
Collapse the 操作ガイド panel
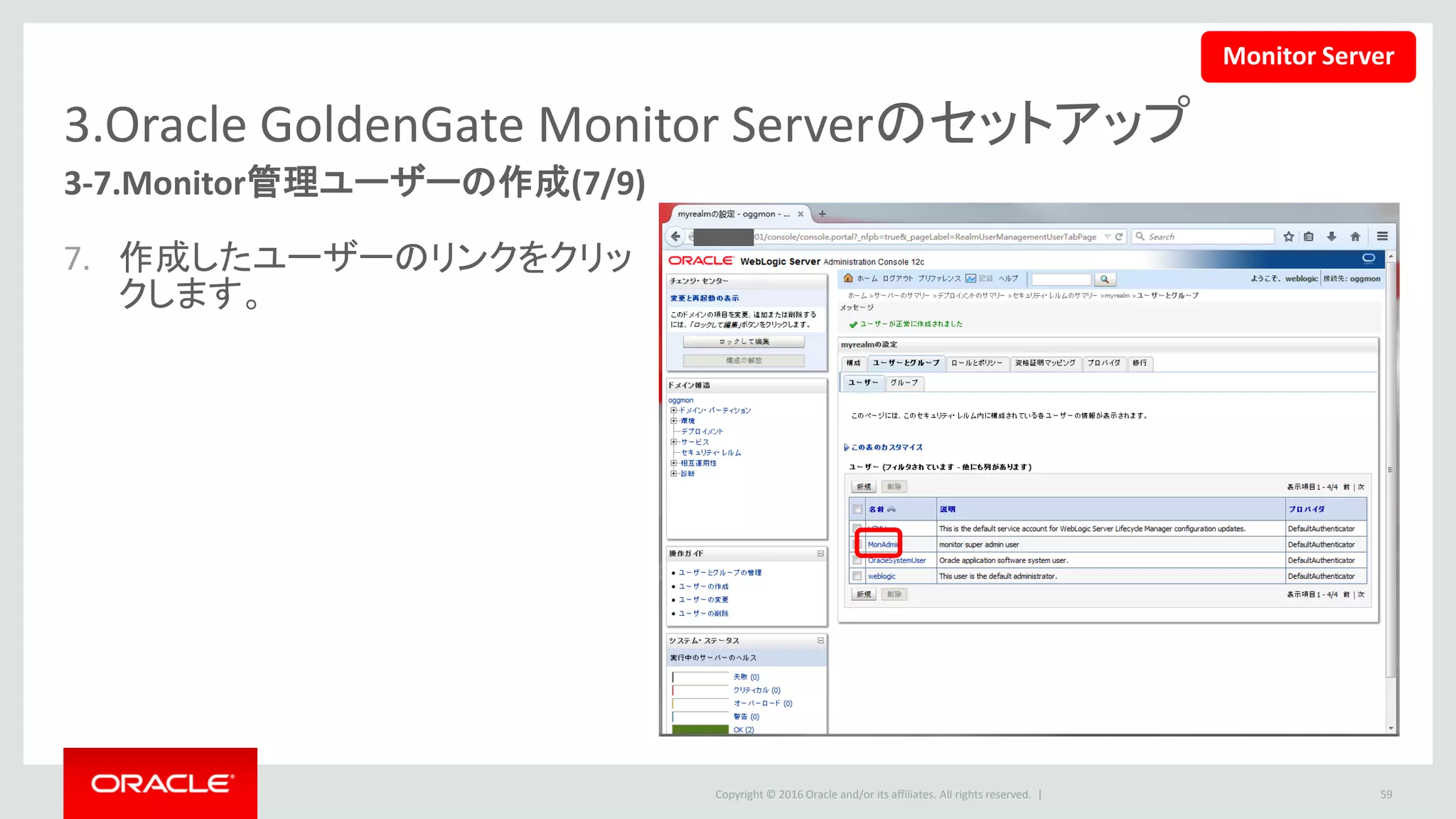coord(820,553)
